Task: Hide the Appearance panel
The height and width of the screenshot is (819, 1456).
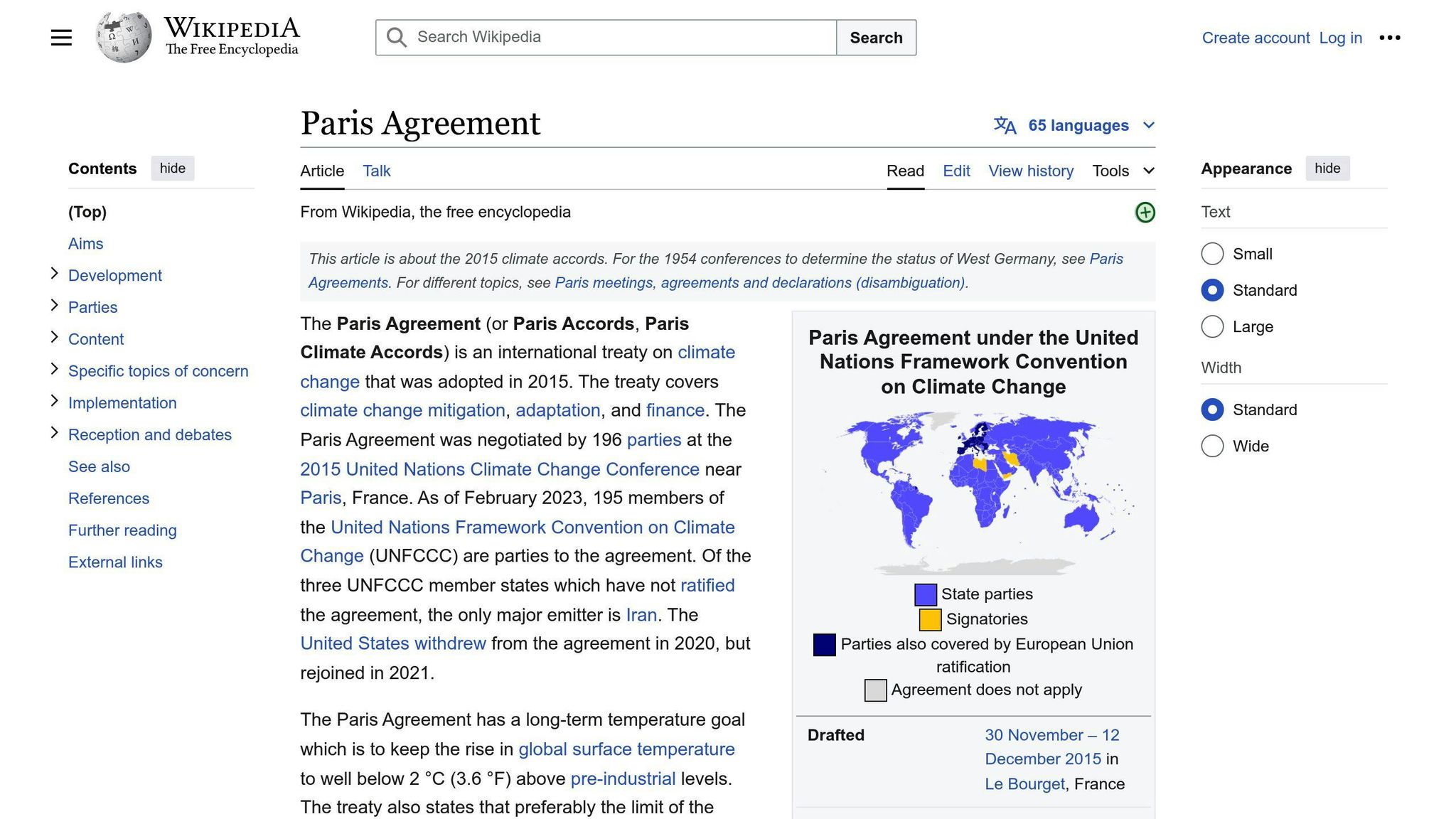Action: 1327,168
